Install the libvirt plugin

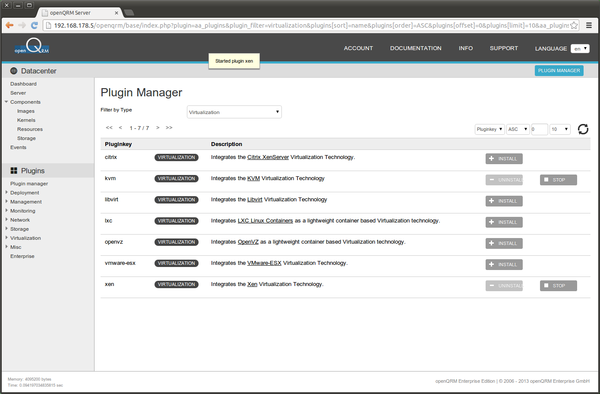pos(504,201)
